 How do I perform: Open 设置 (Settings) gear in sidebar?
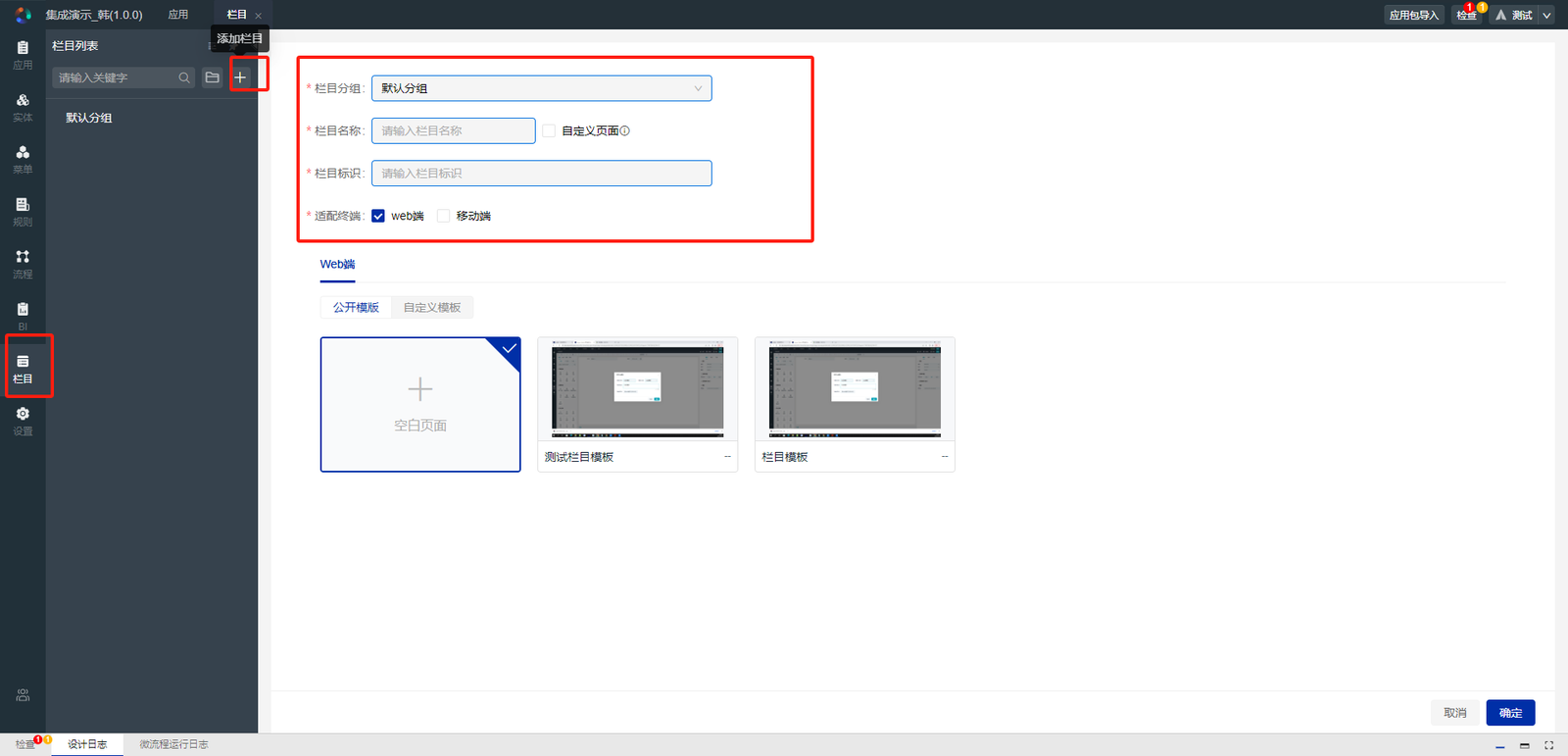click(23, 422)
